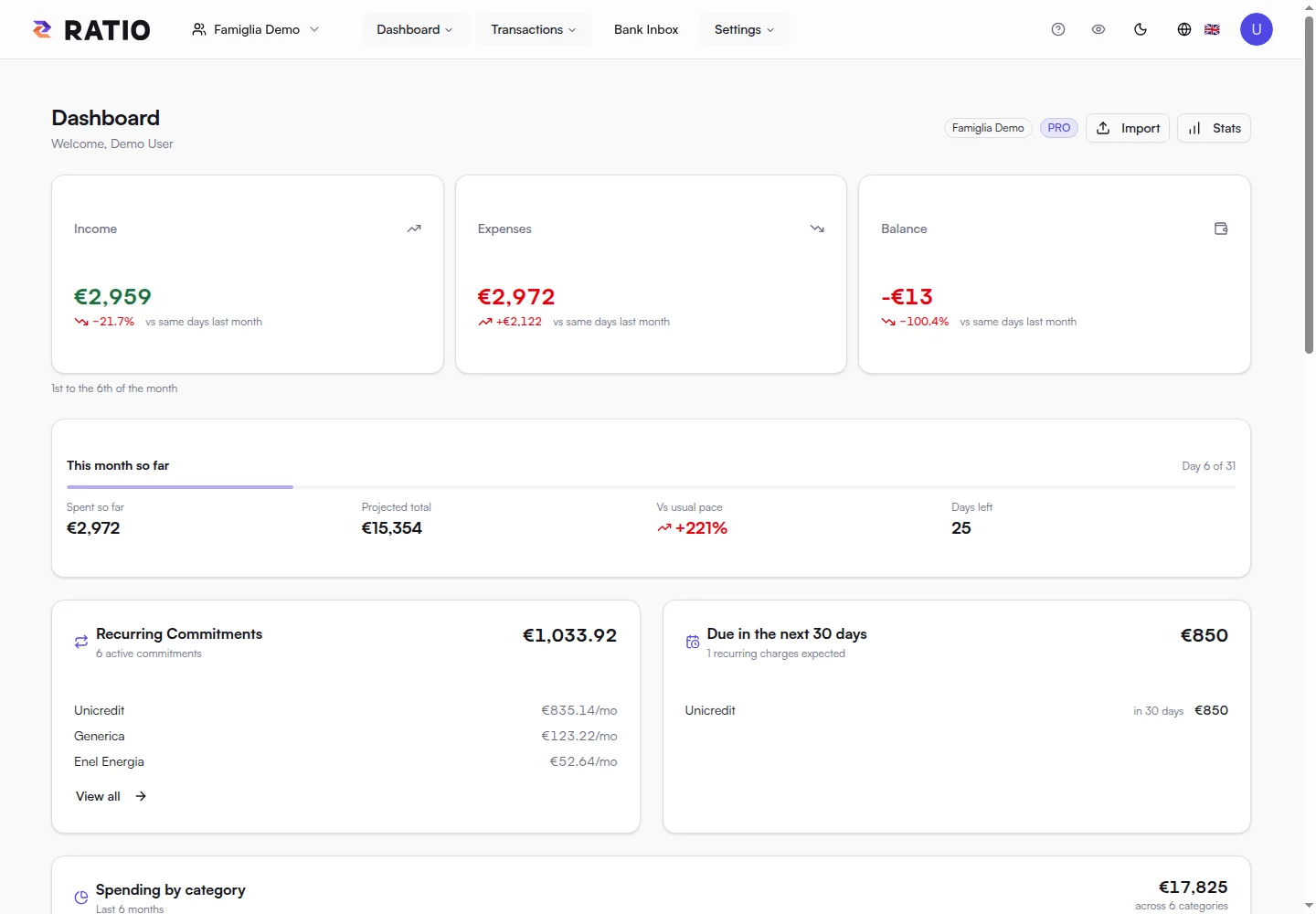
Task: Toggle amounts visibility with eye icon
Action: click(x=1098, y=29)
